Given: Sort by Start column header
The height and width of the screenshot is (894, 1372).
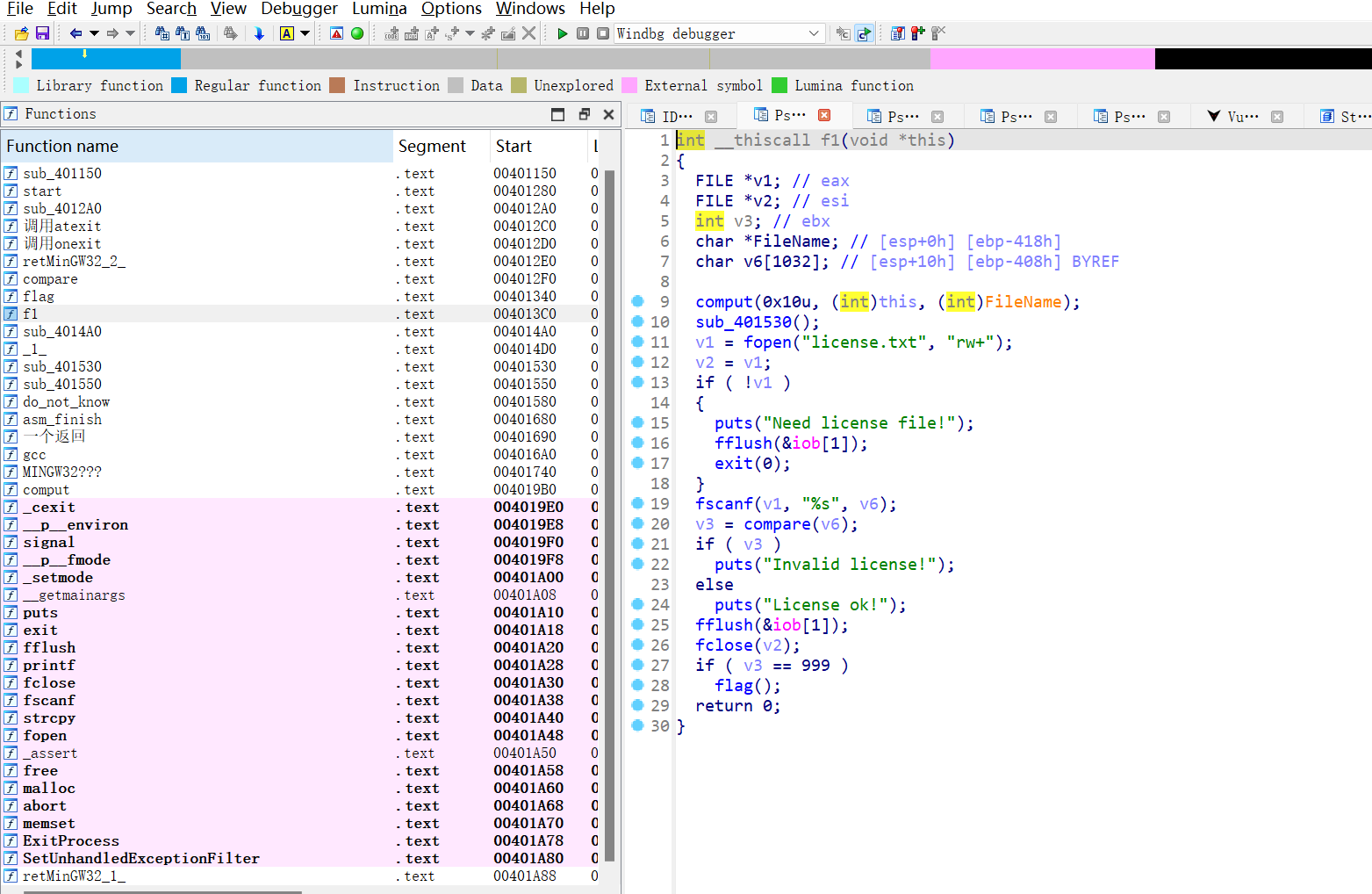Looking at the screenshot, I should click(538, 147).
